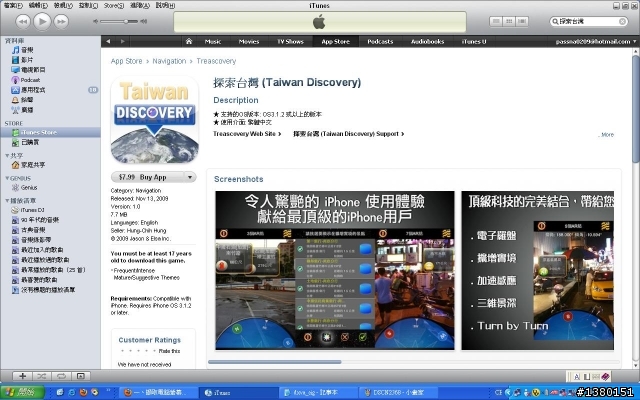Toggle repeat button
This screenshot has height=400, width=640.
pyautogui.click(x=61, y=376)
